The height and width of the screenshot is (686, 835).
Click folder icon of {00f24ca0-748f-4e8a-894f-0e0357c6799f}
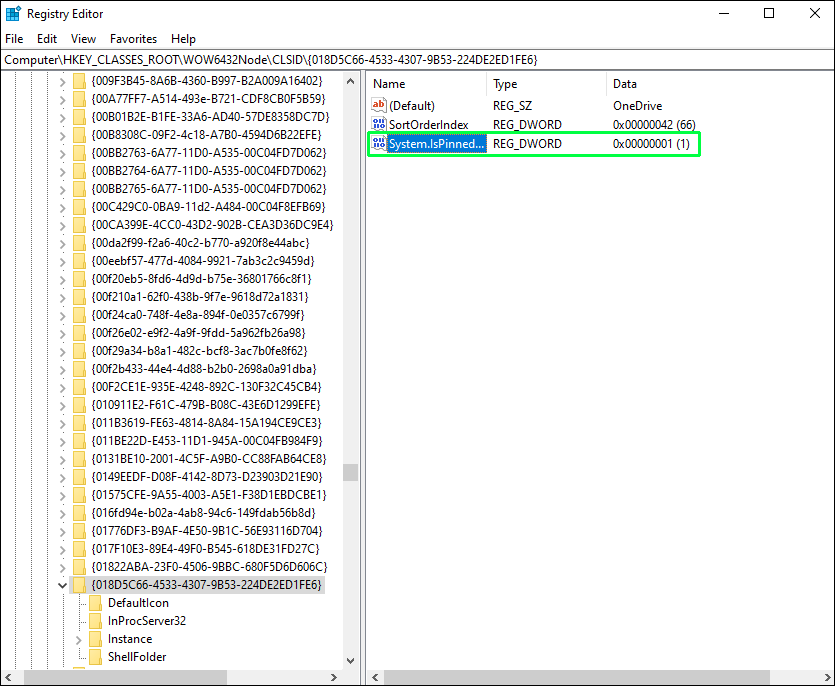(x=79, y=315)
